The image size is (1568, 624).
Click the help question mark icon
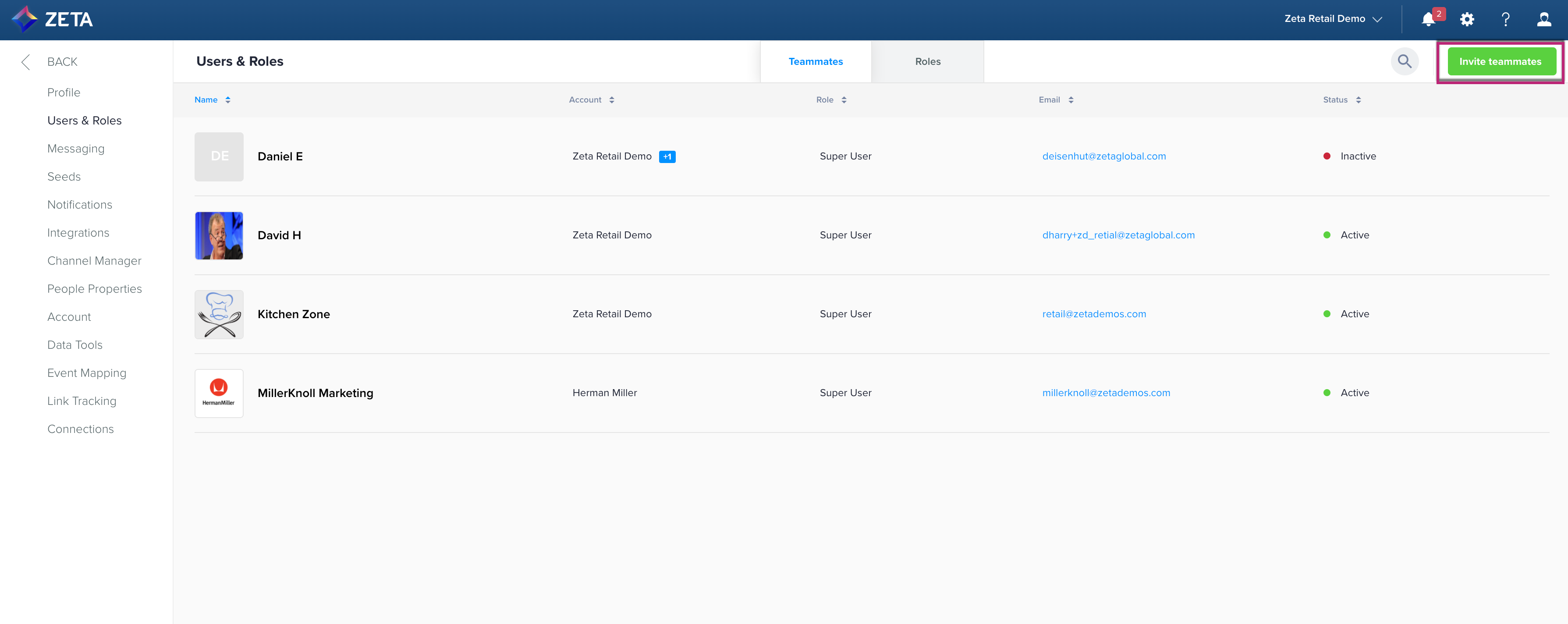(x=1505, y=19)
